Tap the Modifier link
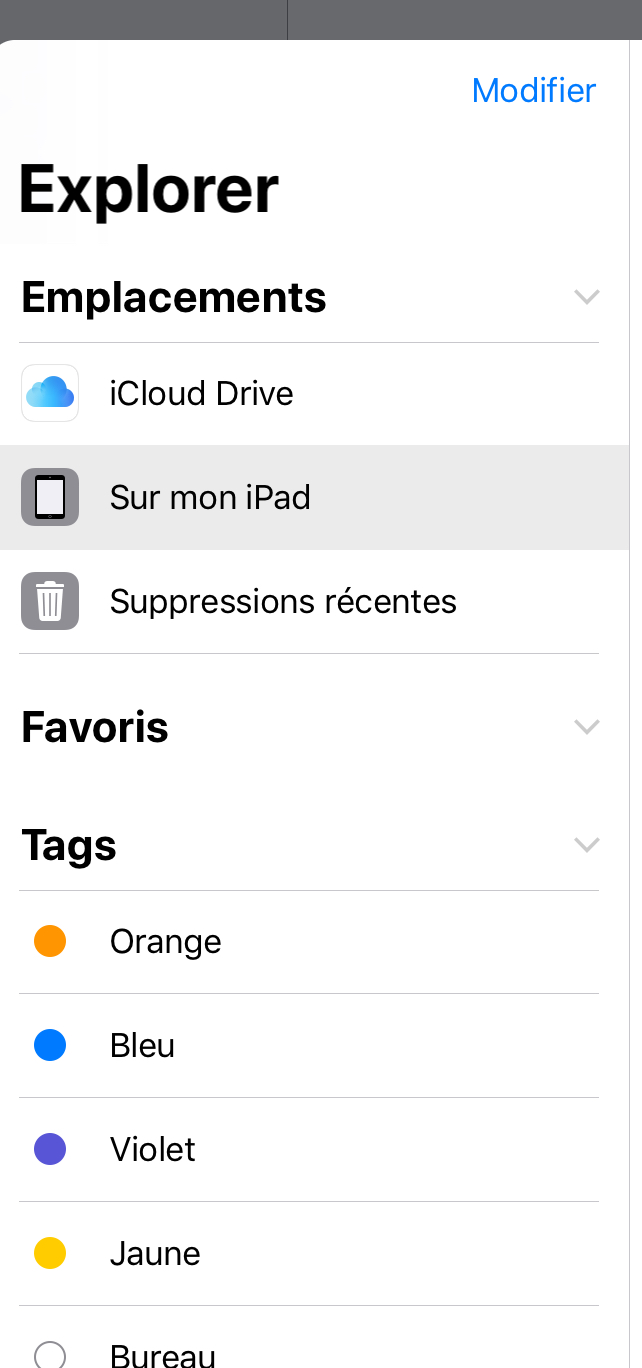Image resolution: width=642 pixels, height=1368 pixels. coord(534,90)
